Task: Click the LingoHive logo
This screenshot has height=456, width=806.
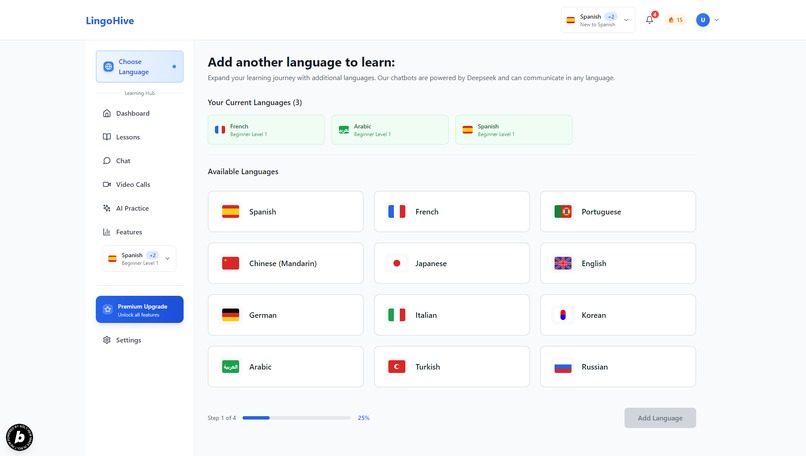Action: tap(109, 21)
